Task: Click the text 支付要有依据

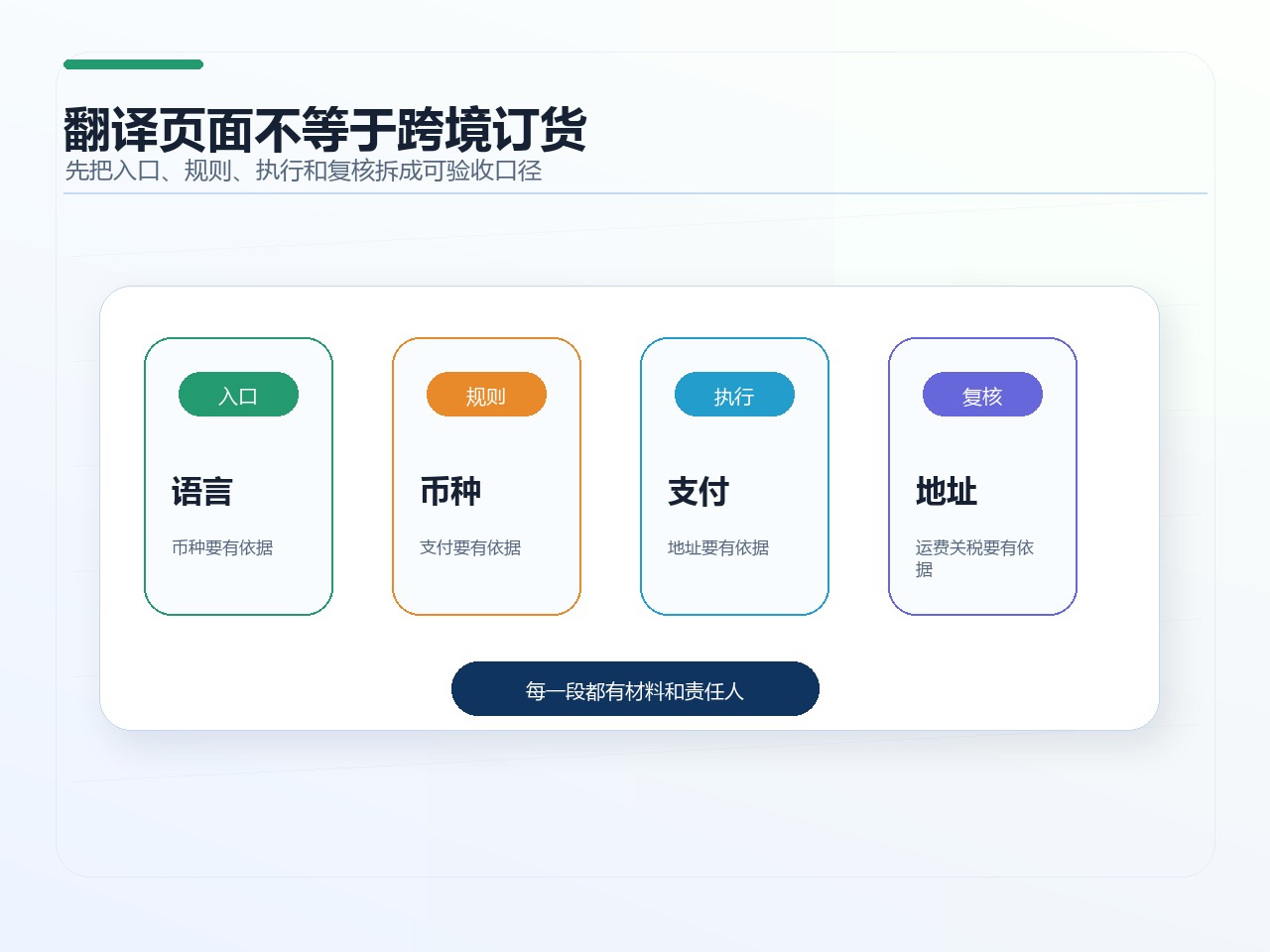Action: (470, 547)
